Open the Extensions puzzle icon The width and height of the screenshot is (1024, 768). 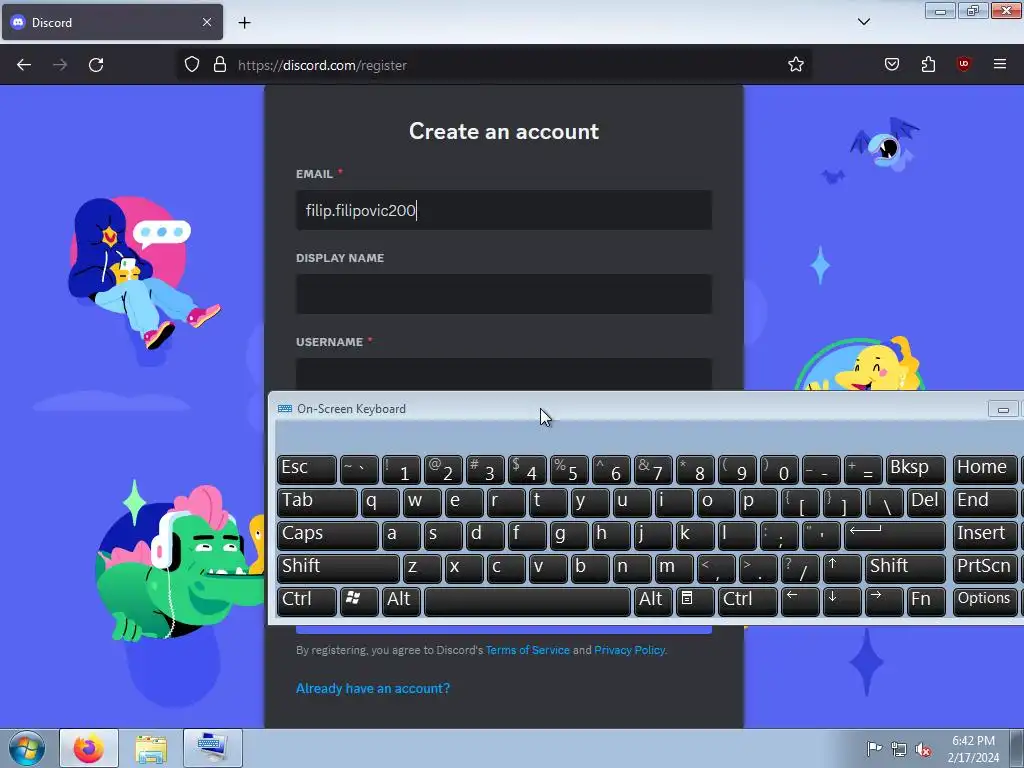click(x=928, y=64)
